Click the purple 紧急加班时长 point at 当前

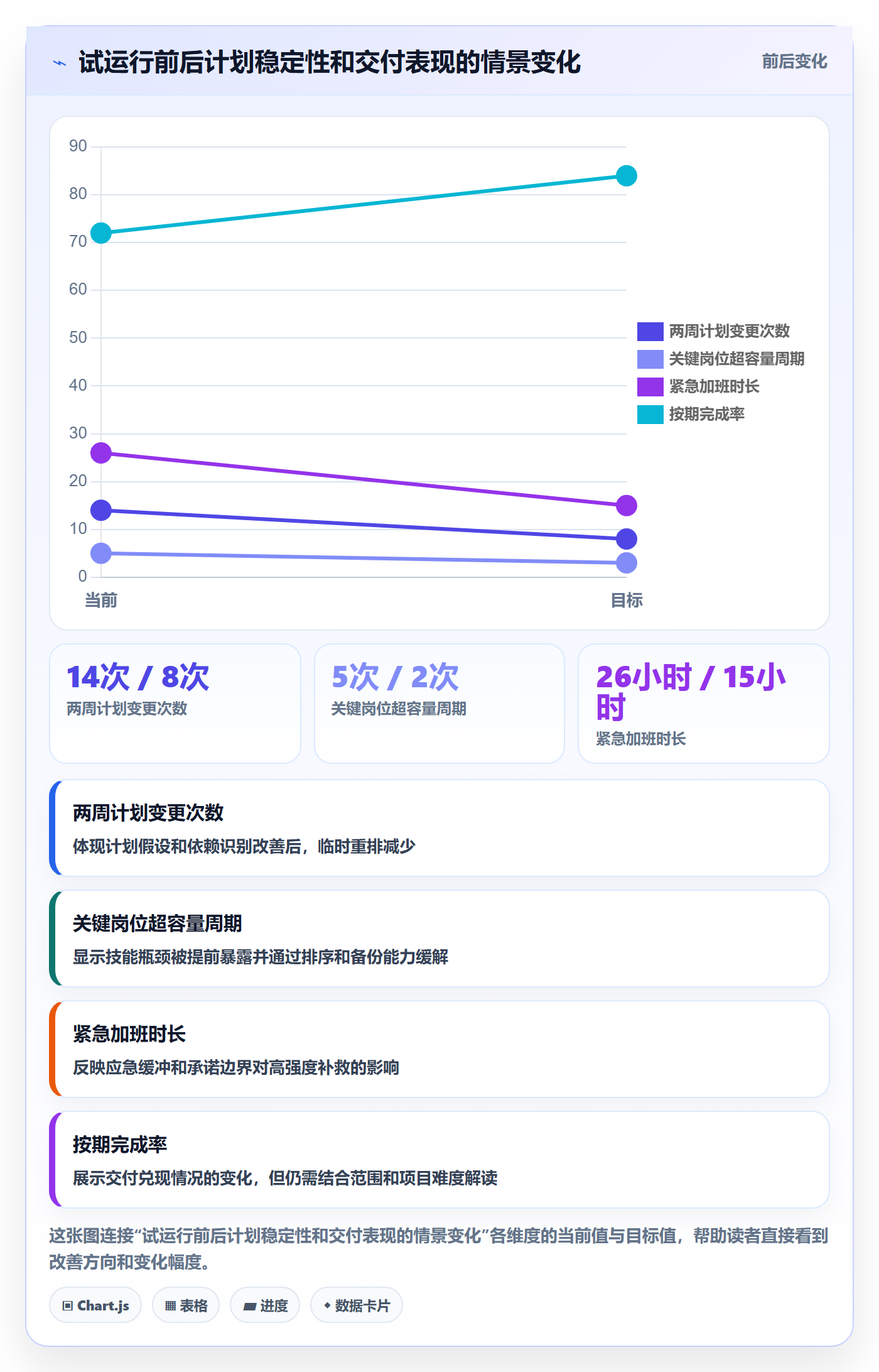coord(101,453)
